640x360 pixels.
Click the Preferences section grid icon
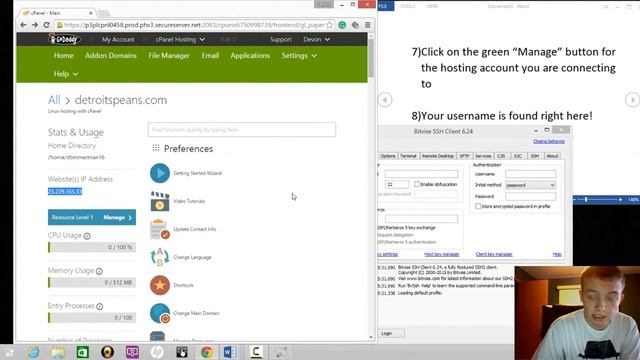(156, 148)
